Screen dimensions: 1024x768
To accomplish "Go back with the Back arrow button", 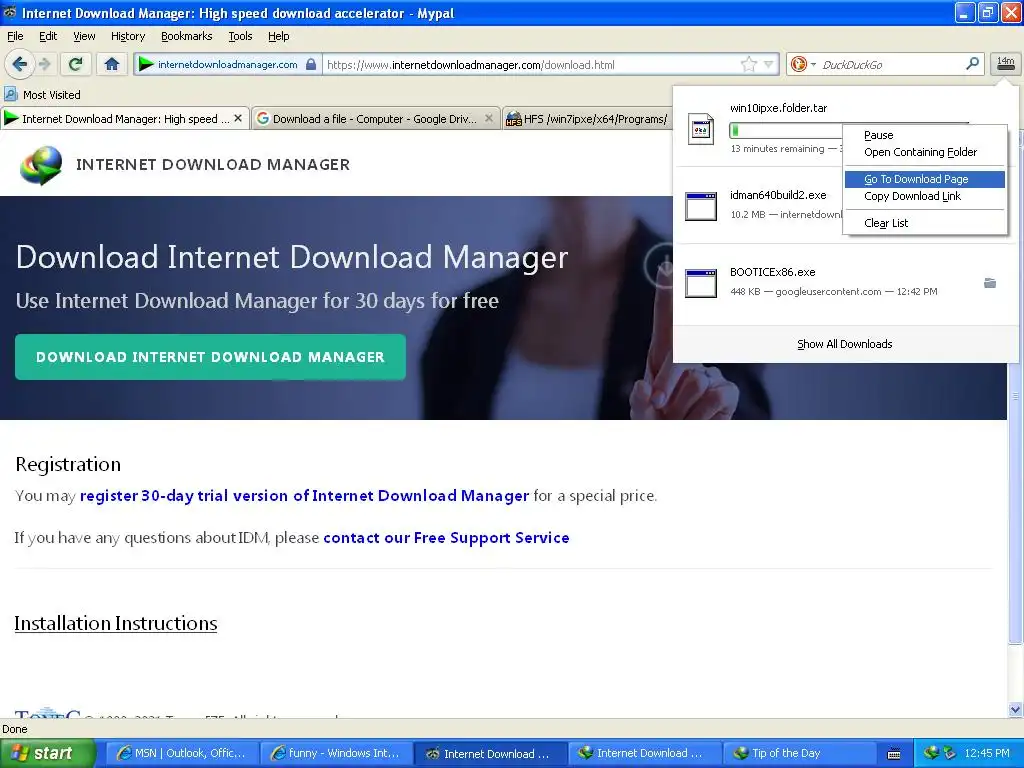I will click(x=19, y=64).
